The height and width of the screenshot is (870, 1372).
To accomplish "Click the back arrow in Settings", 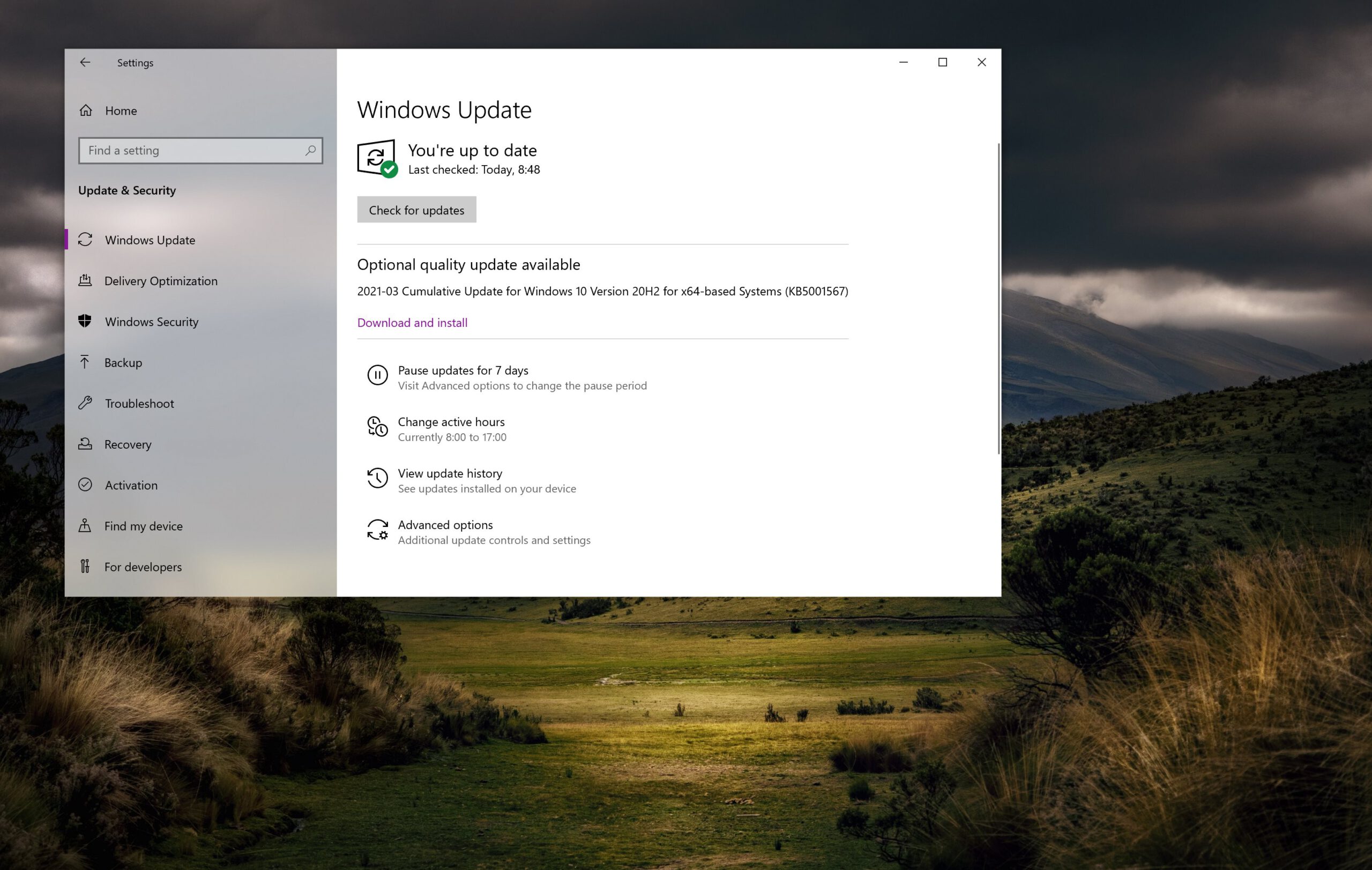I will 85,62.
